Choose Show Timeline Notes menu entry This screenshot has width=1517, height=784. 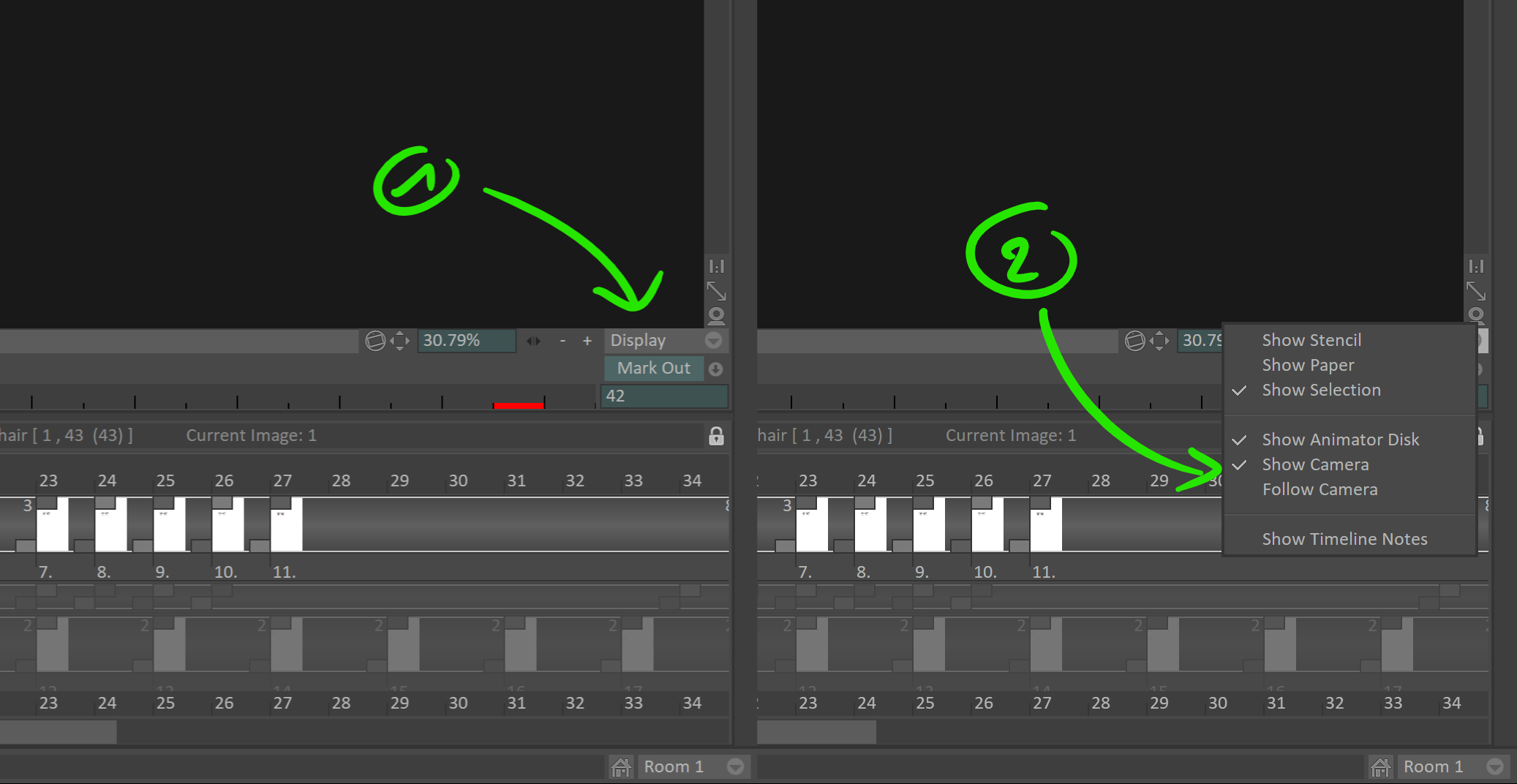tap(1344, 539)
